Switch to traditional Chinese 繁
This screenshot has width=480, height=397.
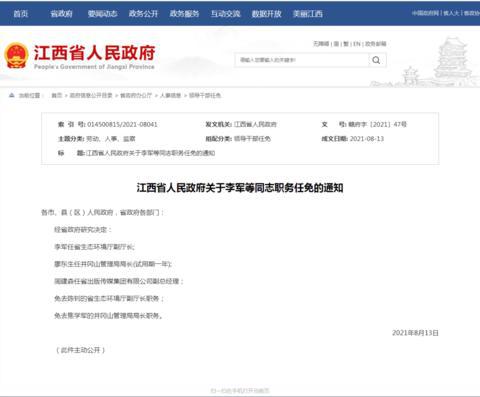[346, 44]
